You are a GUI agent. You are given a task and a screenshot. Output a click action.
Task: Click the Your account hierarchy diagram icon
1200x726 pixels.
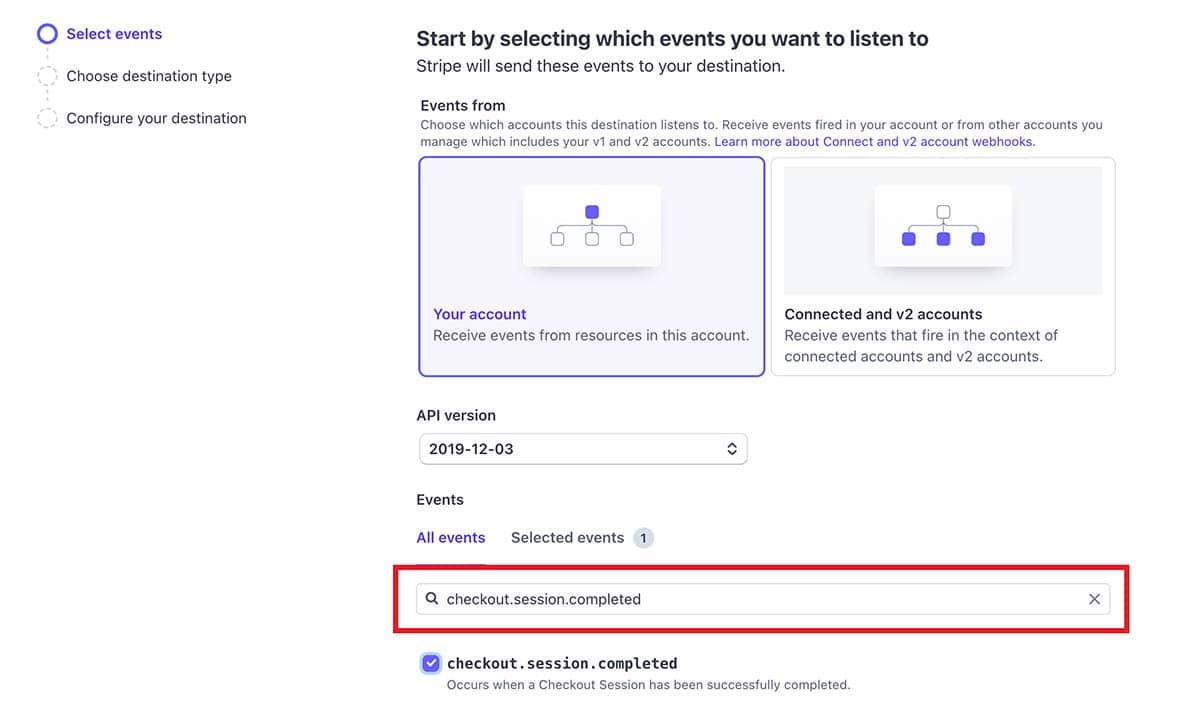pyautogui.click(x=591, y=225)
